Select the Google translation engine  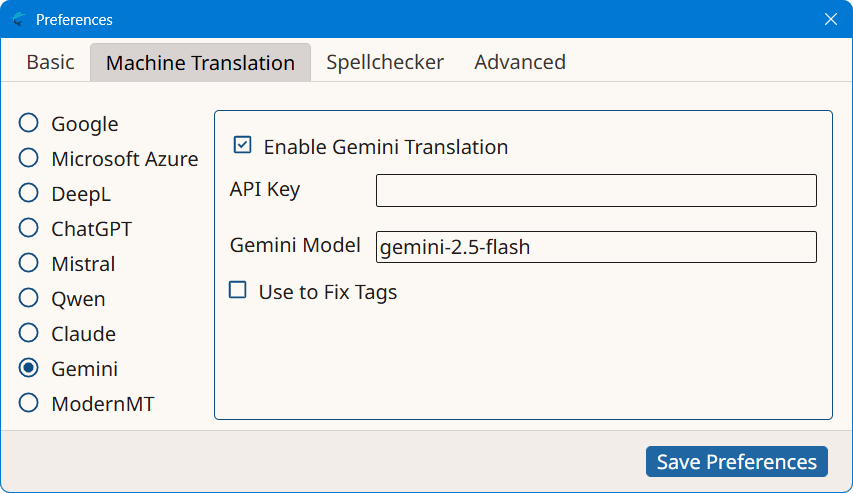tap(30, 123)
